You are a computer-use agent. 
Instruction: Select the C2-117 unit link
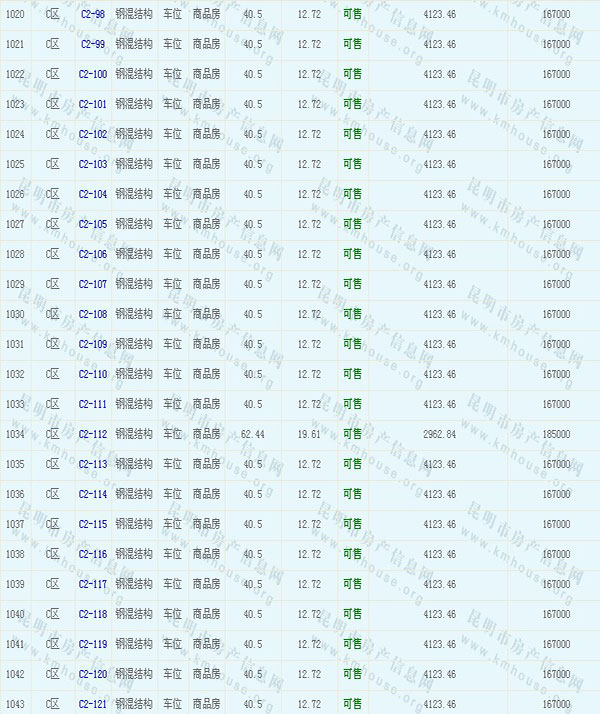point(92,584)
